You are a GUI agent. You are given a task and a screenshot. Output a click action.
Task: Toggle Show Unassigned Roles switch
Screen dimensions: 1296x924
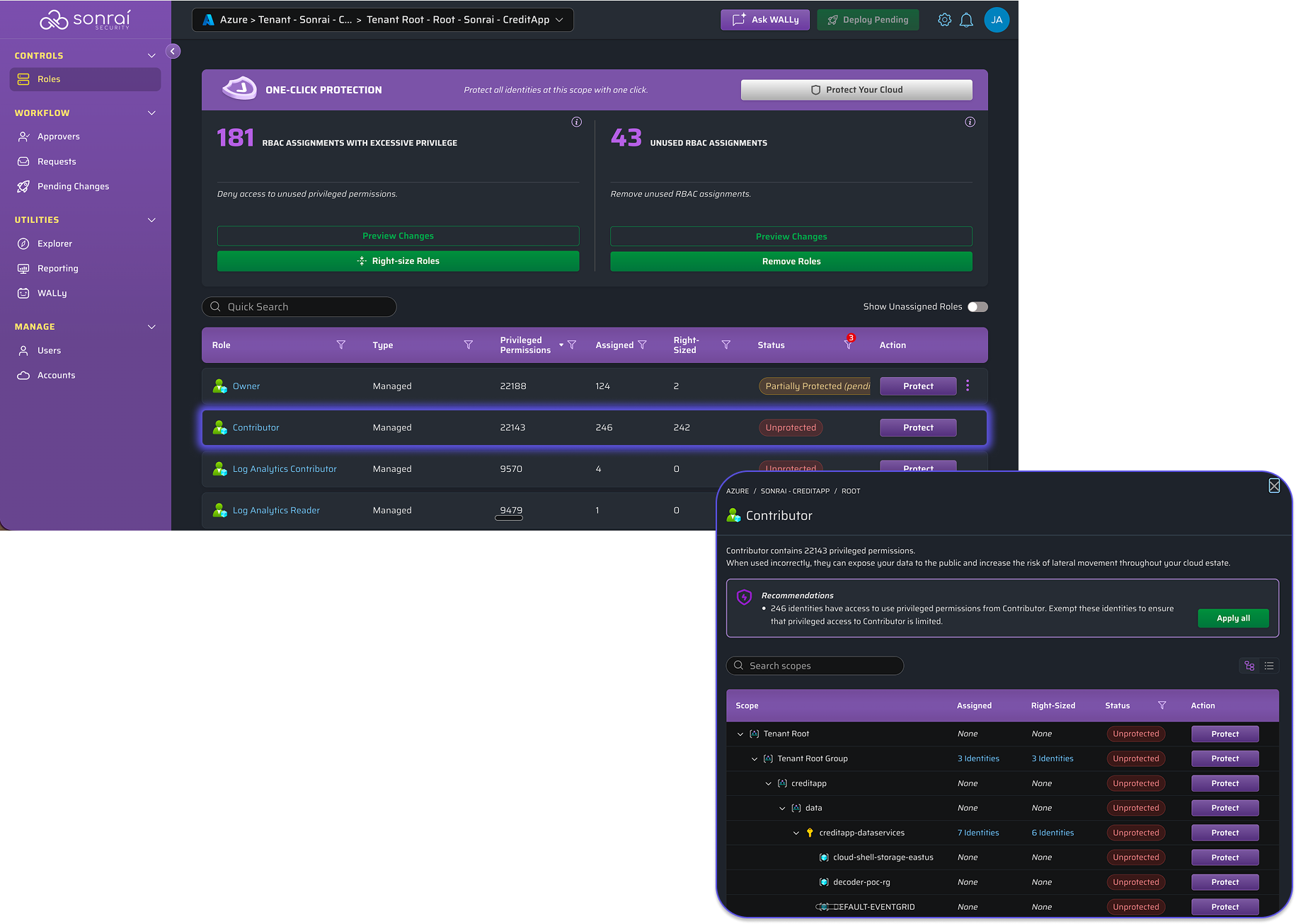[x=977, y=306]
